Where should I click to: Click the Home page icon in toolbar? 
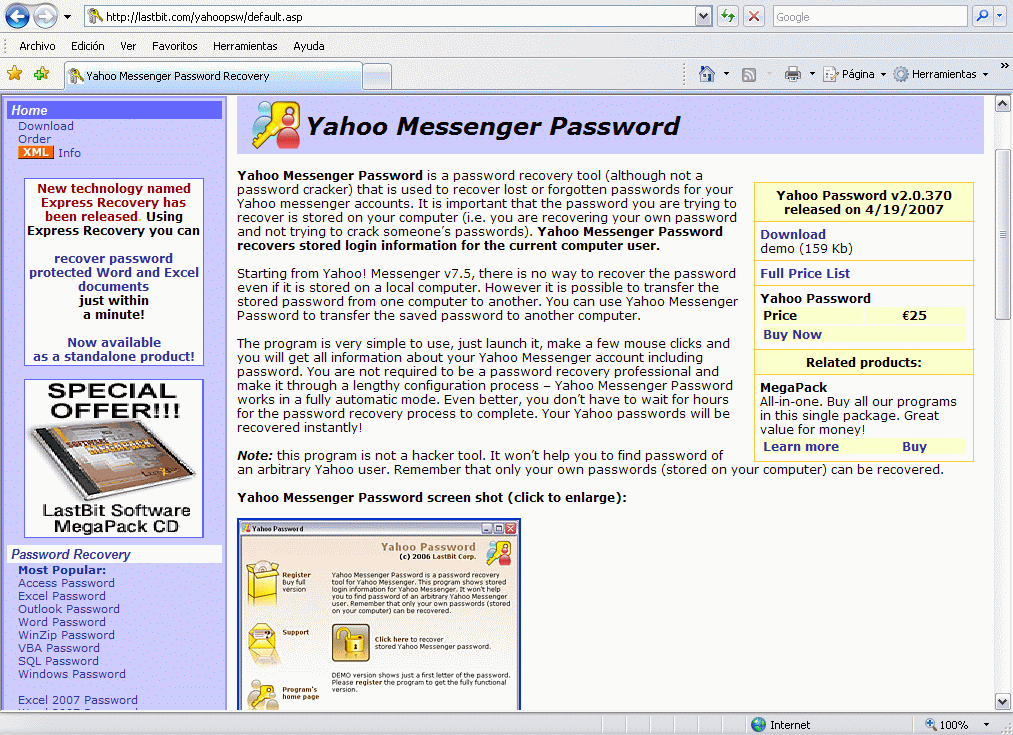[707, 74]
